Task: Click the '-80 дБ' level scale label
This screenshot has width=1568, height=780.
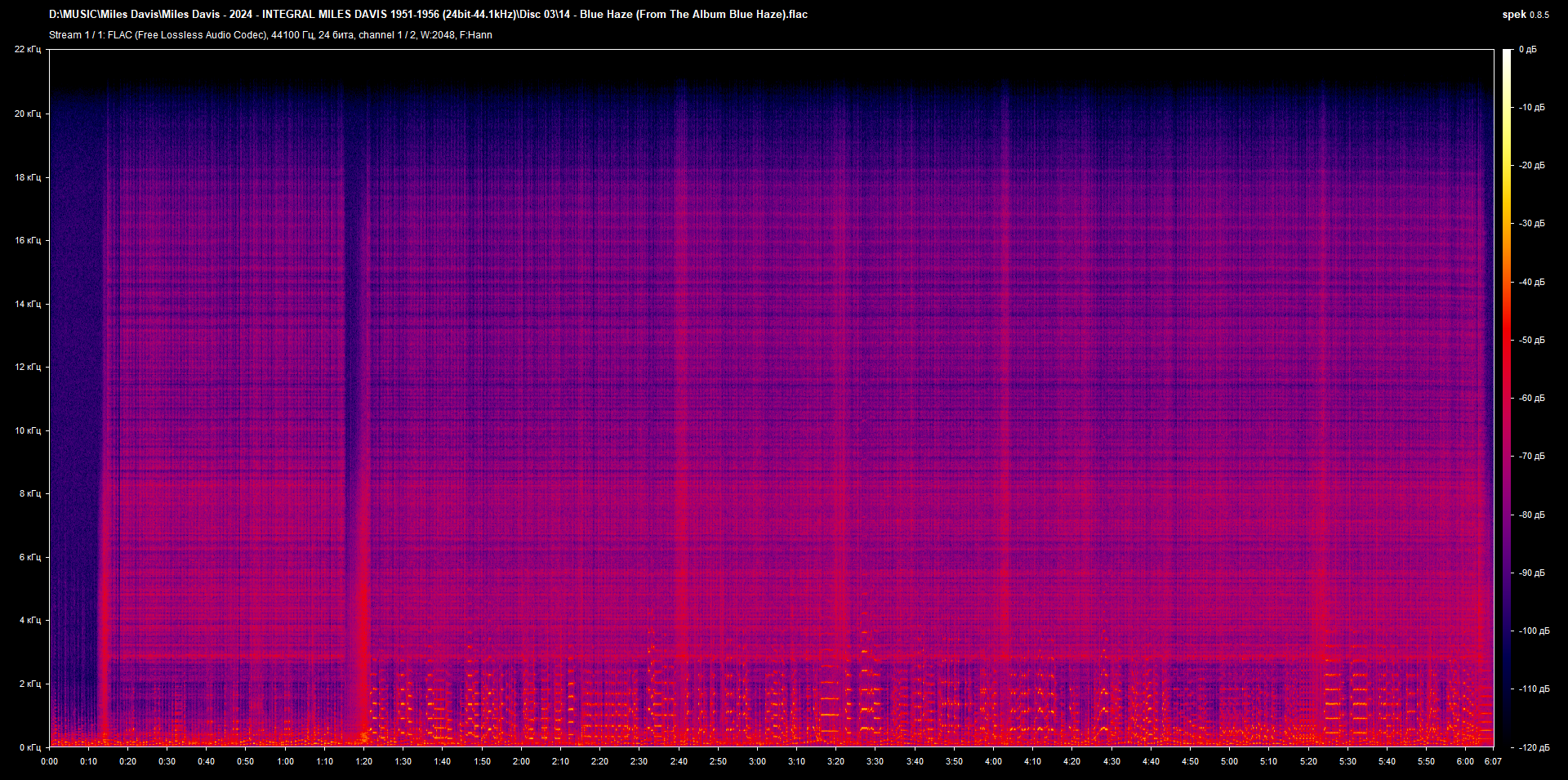Action: [x=1531, y=515]
